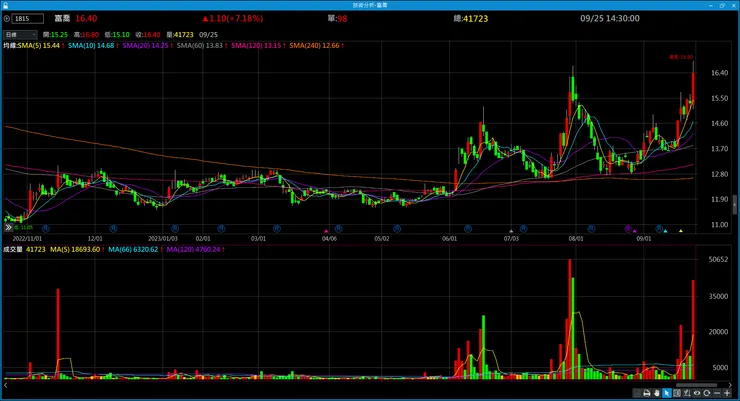The image size is (740, 401).
Task: Click the cyan triangle event marker after 09/01
Action: (665, 231)
